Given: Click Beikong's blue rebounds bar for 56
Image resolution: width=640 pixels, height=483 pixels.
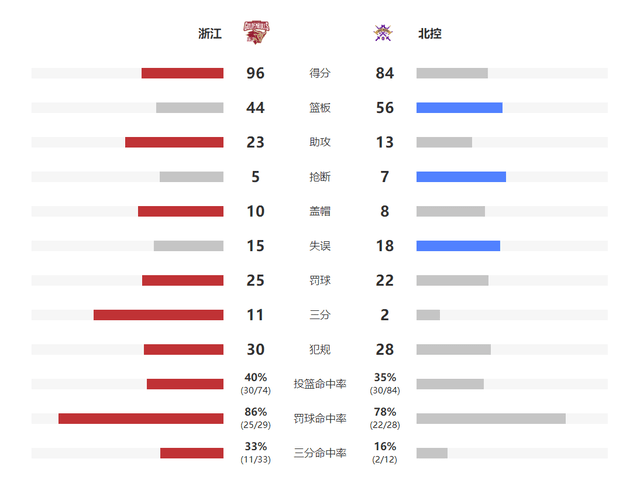Looking at the screenshot, I should pos(459,108).
